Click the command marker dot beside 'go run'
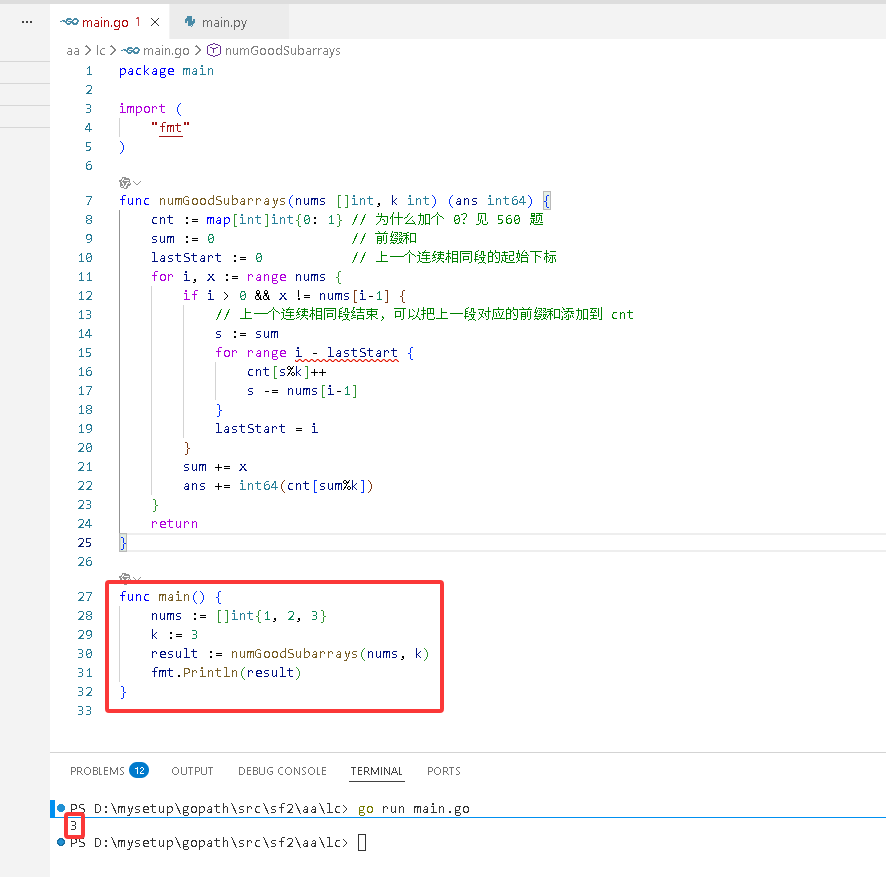 61,808
